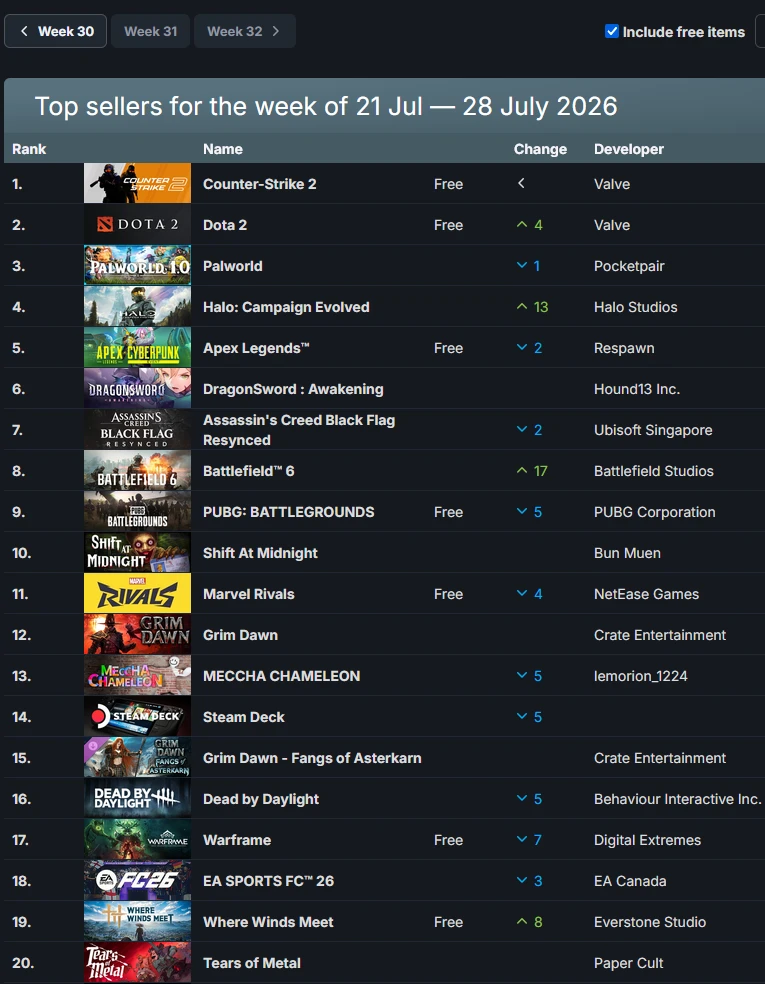Click the PUBG Corporation developer name
The height and width of the screenshot is (984, 765).
point(655,512)
